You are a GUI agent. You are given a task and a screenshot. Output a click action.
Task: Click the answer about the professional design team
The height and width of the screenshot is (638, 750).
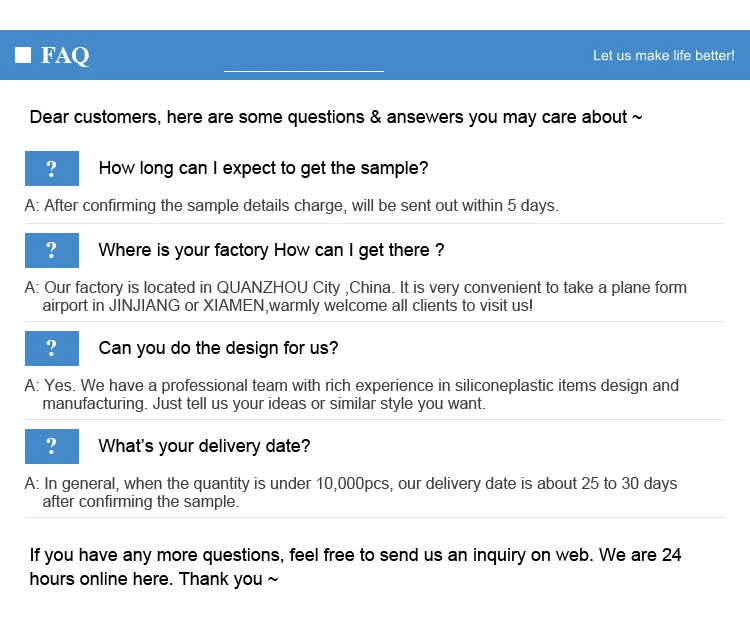[x=361, y=386]
